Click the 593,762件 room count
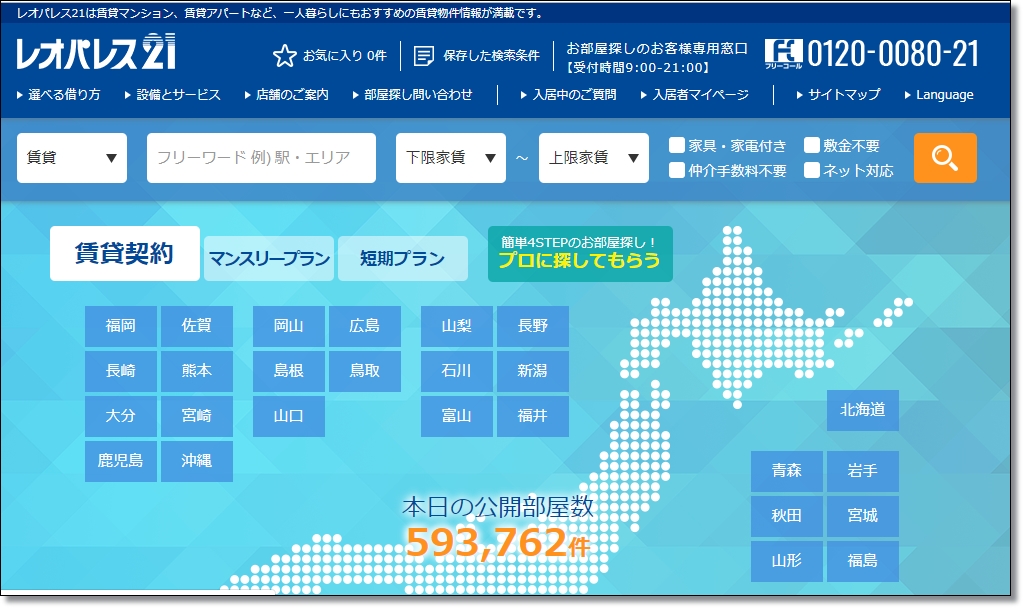The height and width of the screenshot is (608, 1023). 498,543
